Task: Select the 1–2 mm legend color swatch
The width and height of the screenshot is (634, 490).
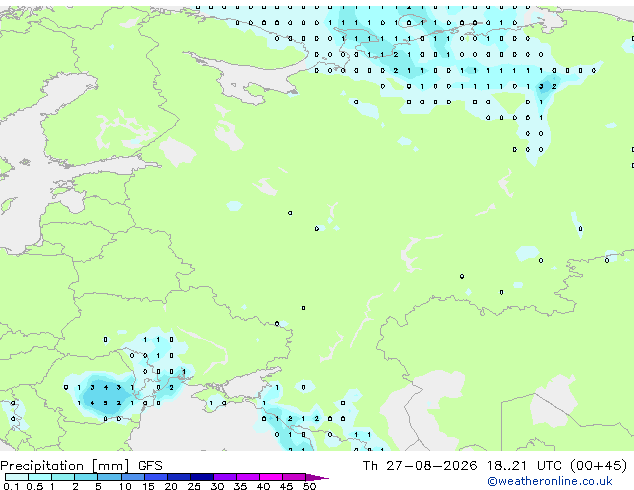Action: click(x=63, y=477)
